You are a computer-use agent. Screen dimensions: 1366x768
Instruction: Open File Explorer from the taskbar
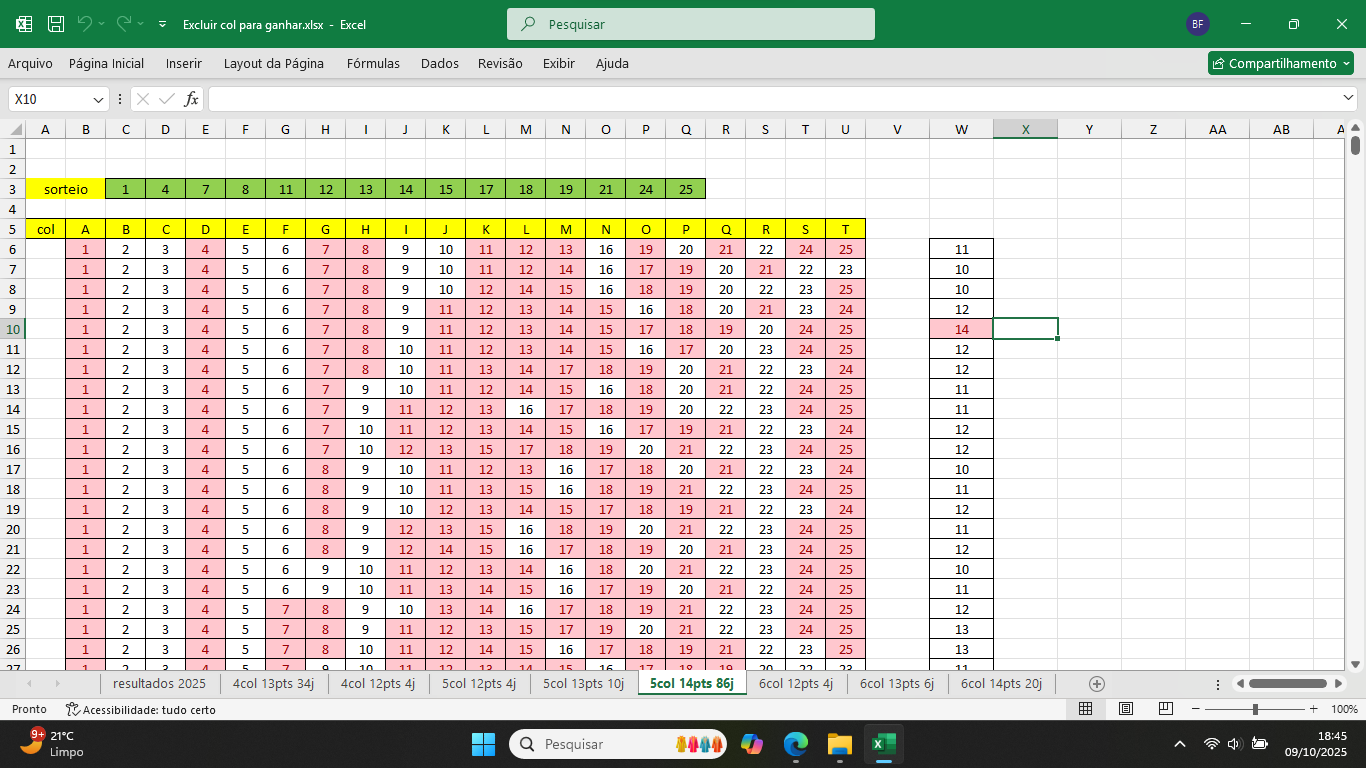pyautogui.click(x=839, y=744)
